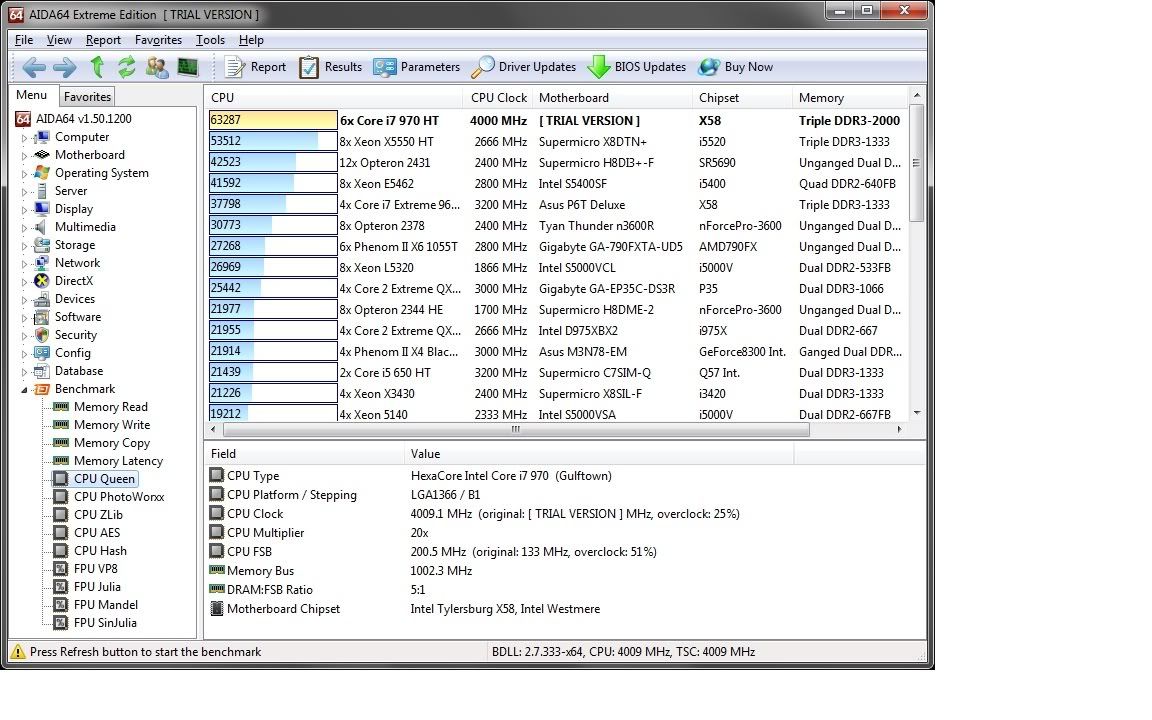Click the Forward navigation arrow icon
Screen dimensions: 1152x720
coord(65,67)
